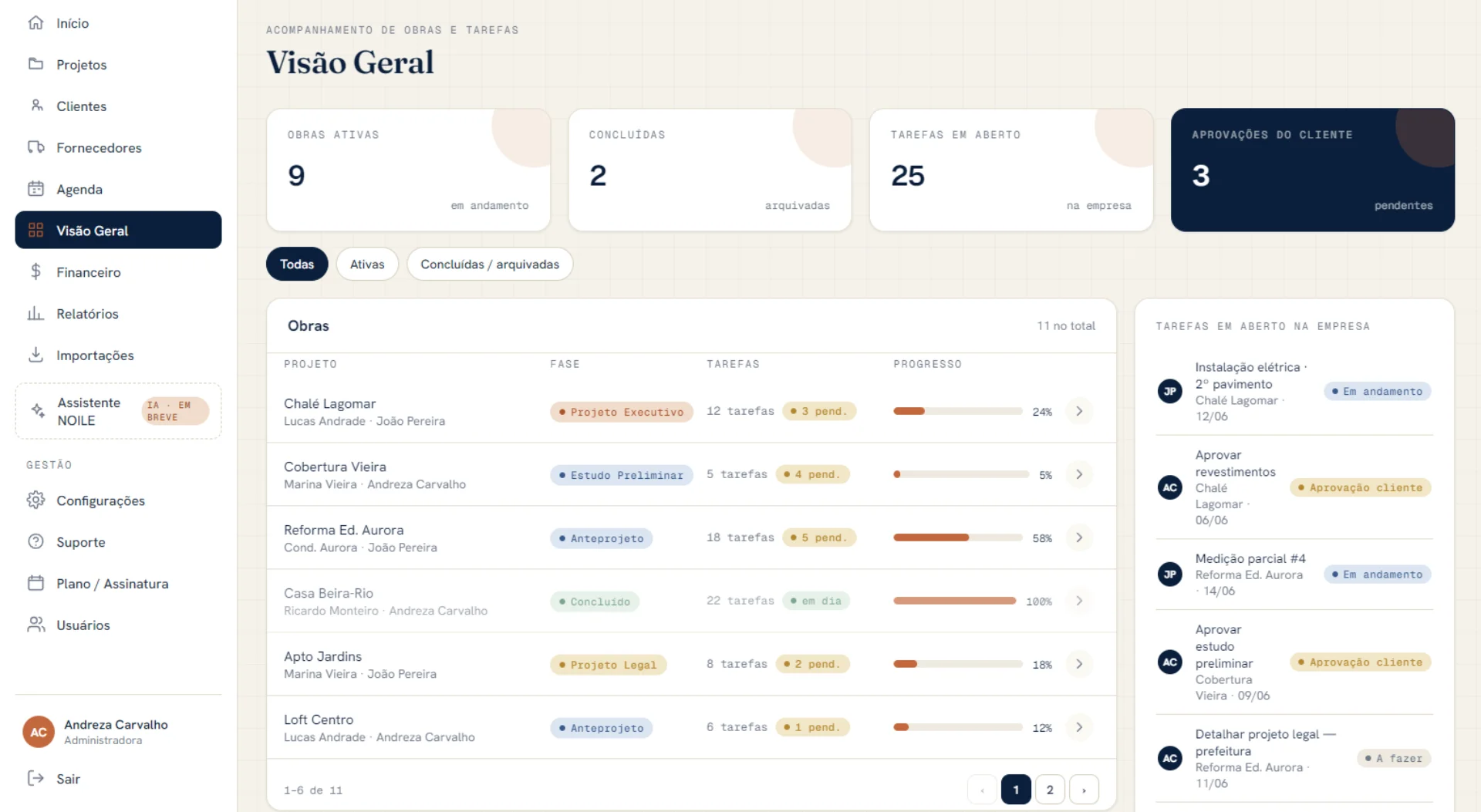
Task: Open the Tarefas em Aberto summary card
Action: (x=1011, y=170)
